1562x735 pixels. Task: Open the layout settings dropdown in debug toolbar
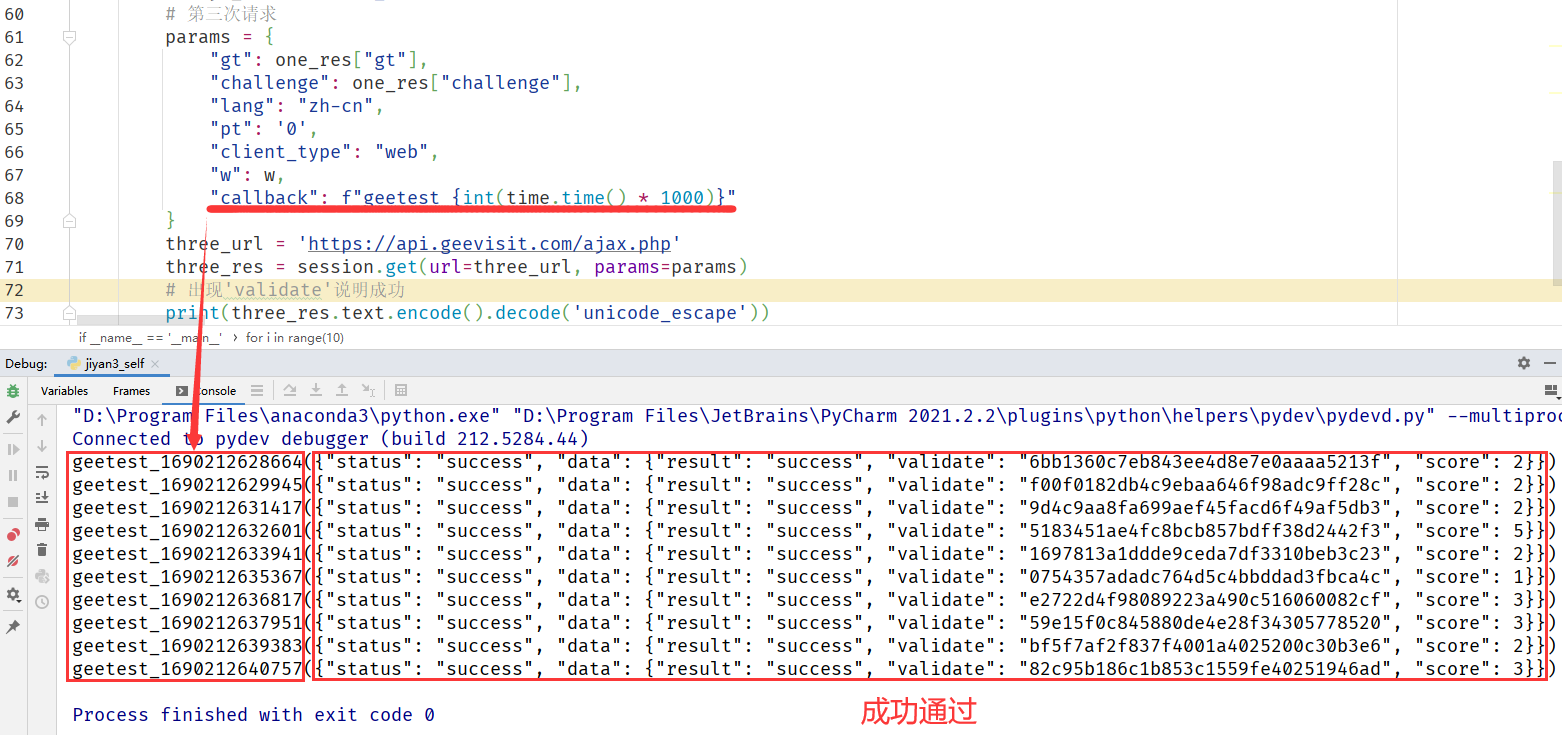1551,391
